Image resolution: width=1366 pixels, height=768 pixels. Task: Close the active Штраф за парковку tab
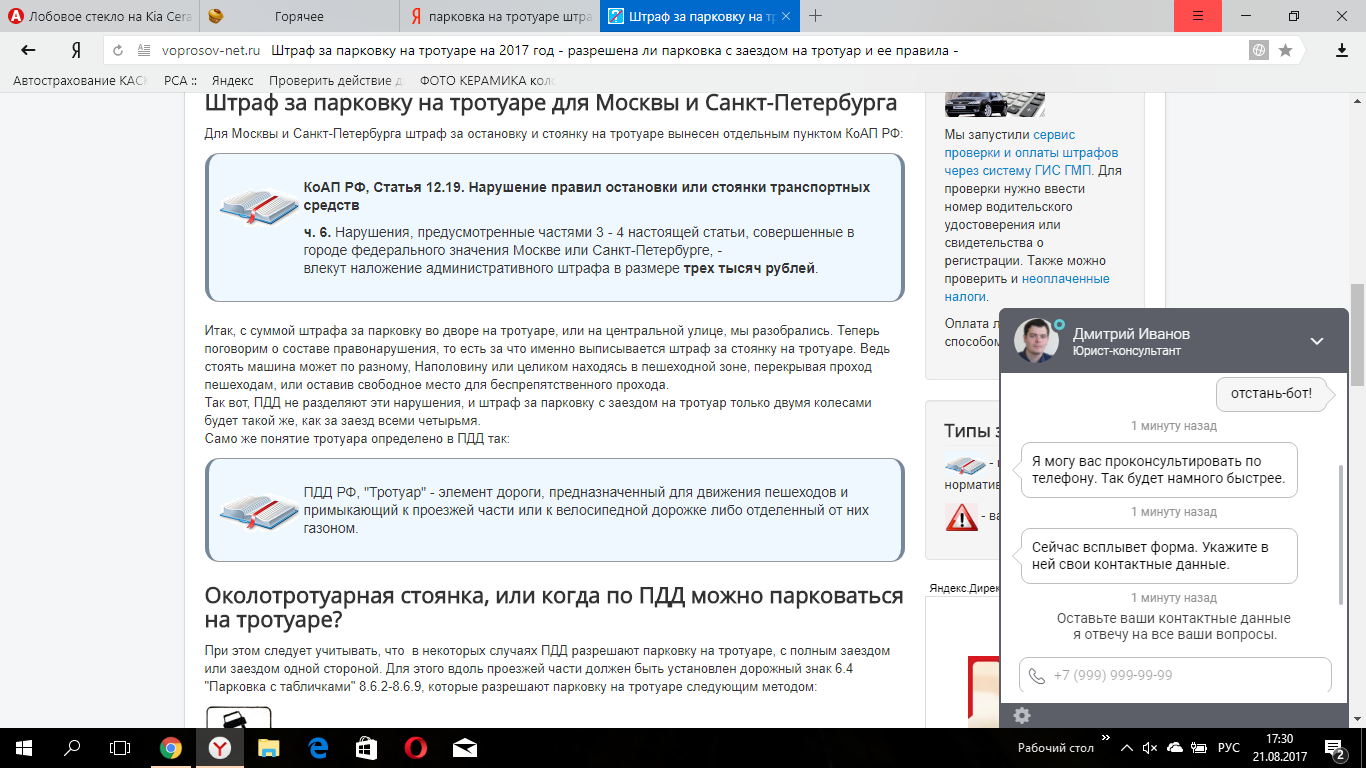[x=786, y=16]
